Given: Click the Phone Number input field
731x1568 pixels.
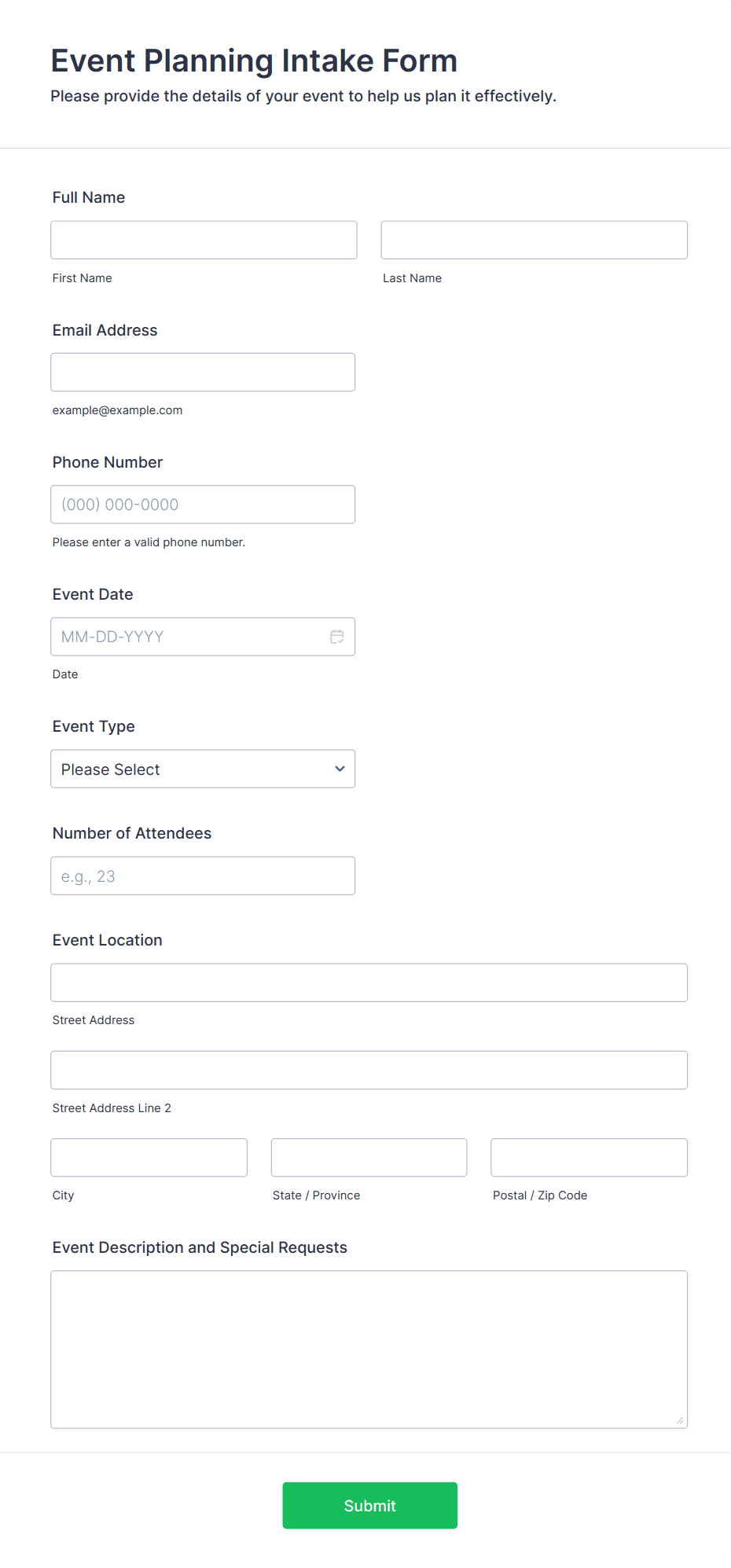Looking at the screenshot, I should (203, 505).
